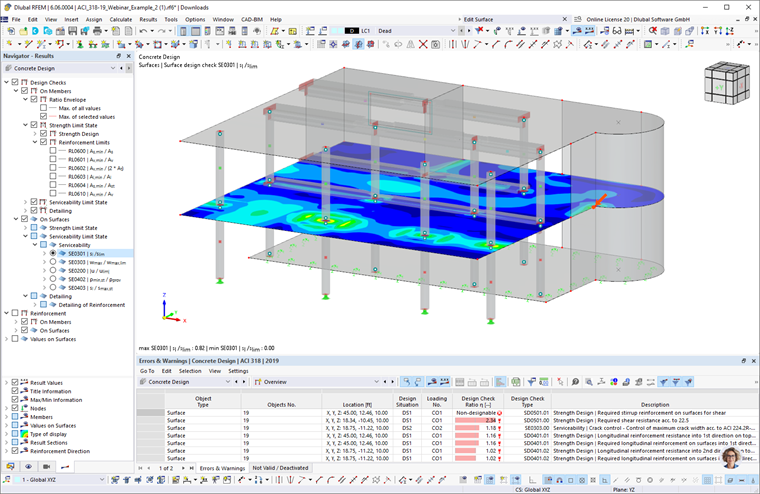The height and width of the screenshot is (494, 760).
Task: Click the new line tool icon in second toolbar
Action: [x=28, y=45]
